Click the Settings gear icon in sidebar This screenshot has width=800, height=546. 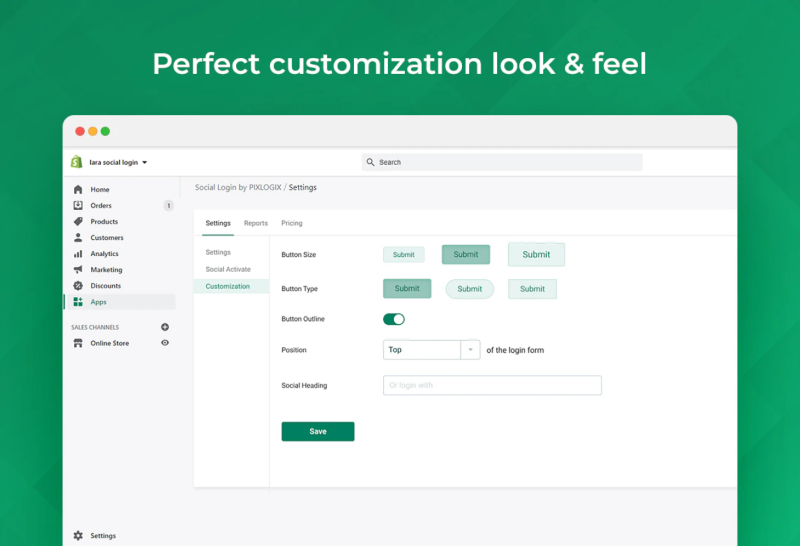tap(78, 535)
